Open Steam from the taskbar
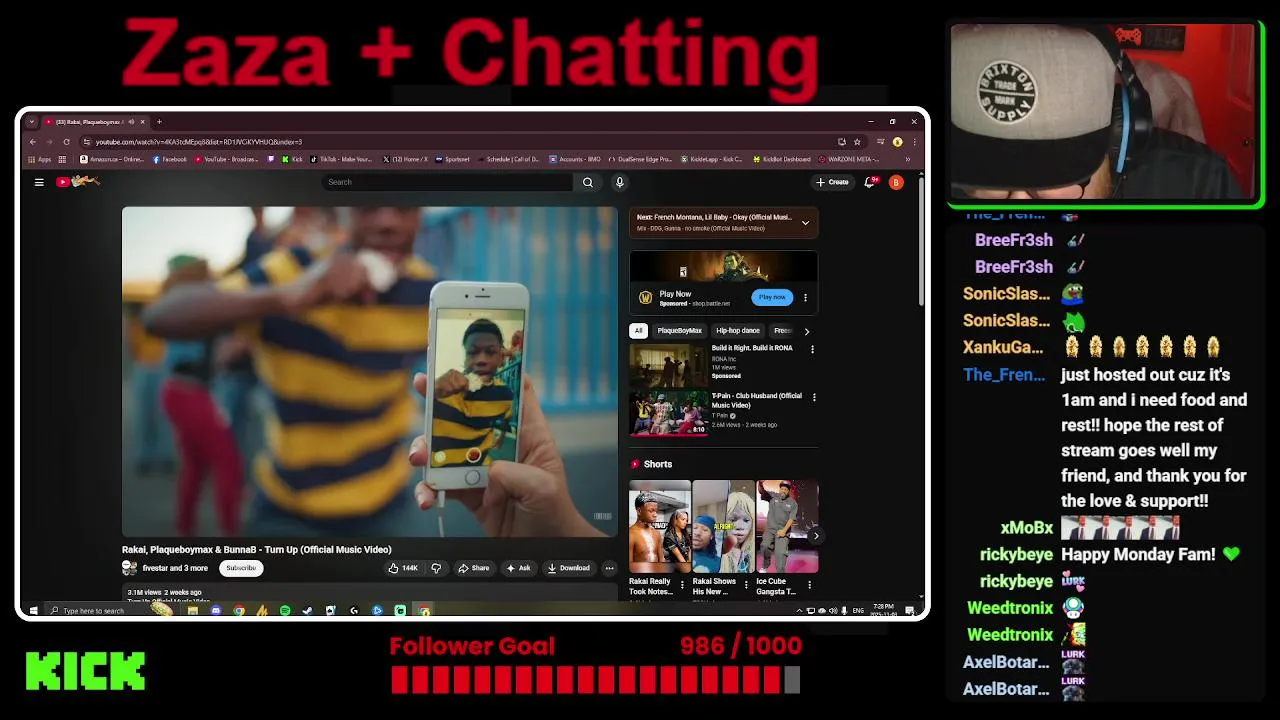The width and height of the screenshot is (1280, 720). [308, 610]
